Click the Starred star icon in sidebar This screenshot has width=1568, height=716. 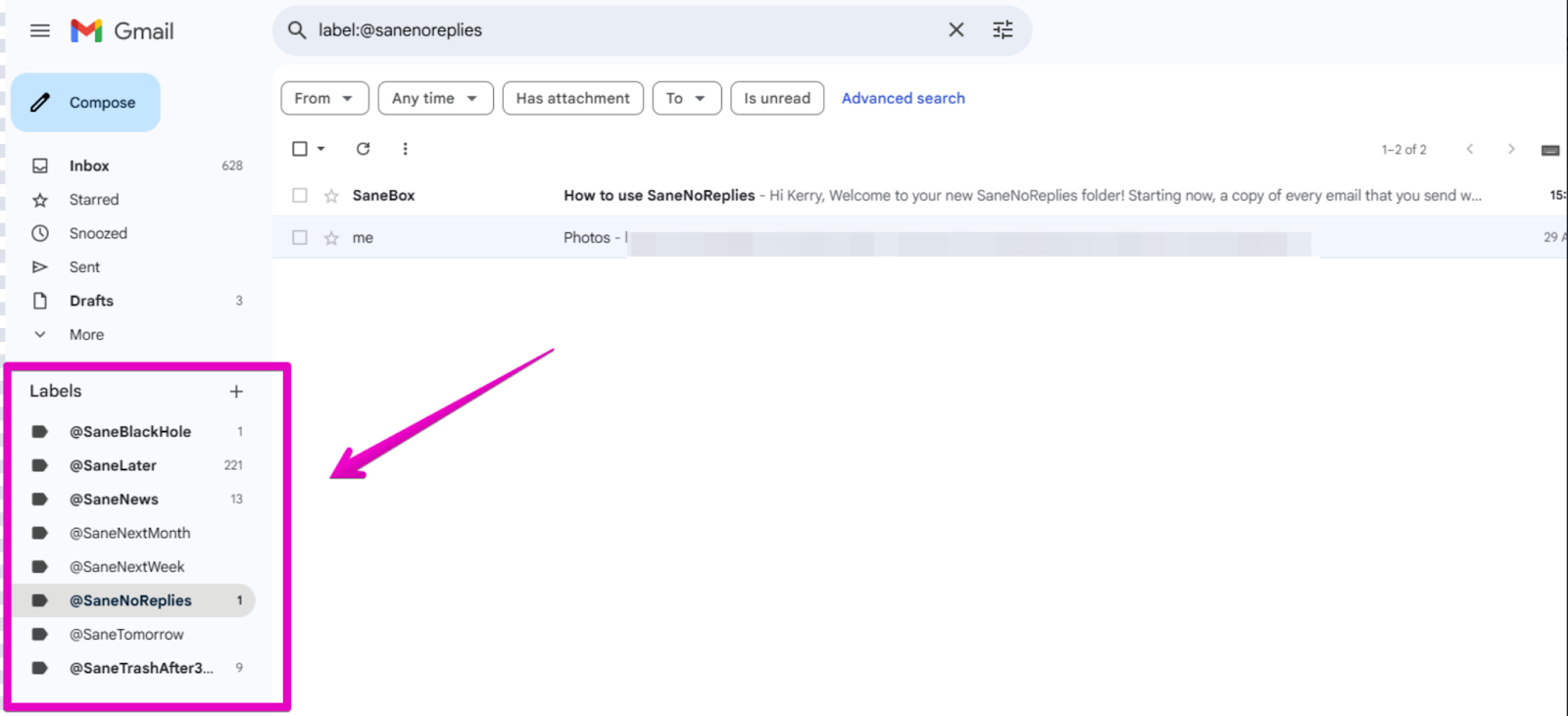point(40,200)
